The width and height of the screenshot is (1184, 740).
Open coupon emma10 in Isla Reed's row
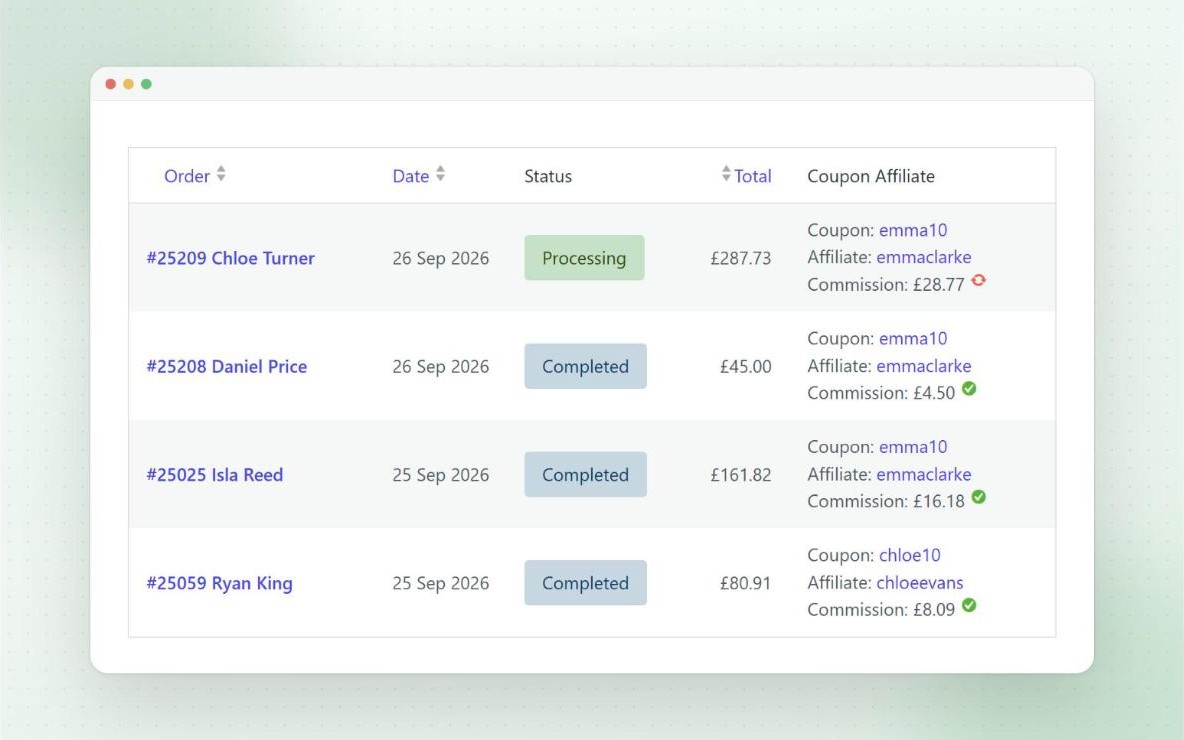(913, 447)
